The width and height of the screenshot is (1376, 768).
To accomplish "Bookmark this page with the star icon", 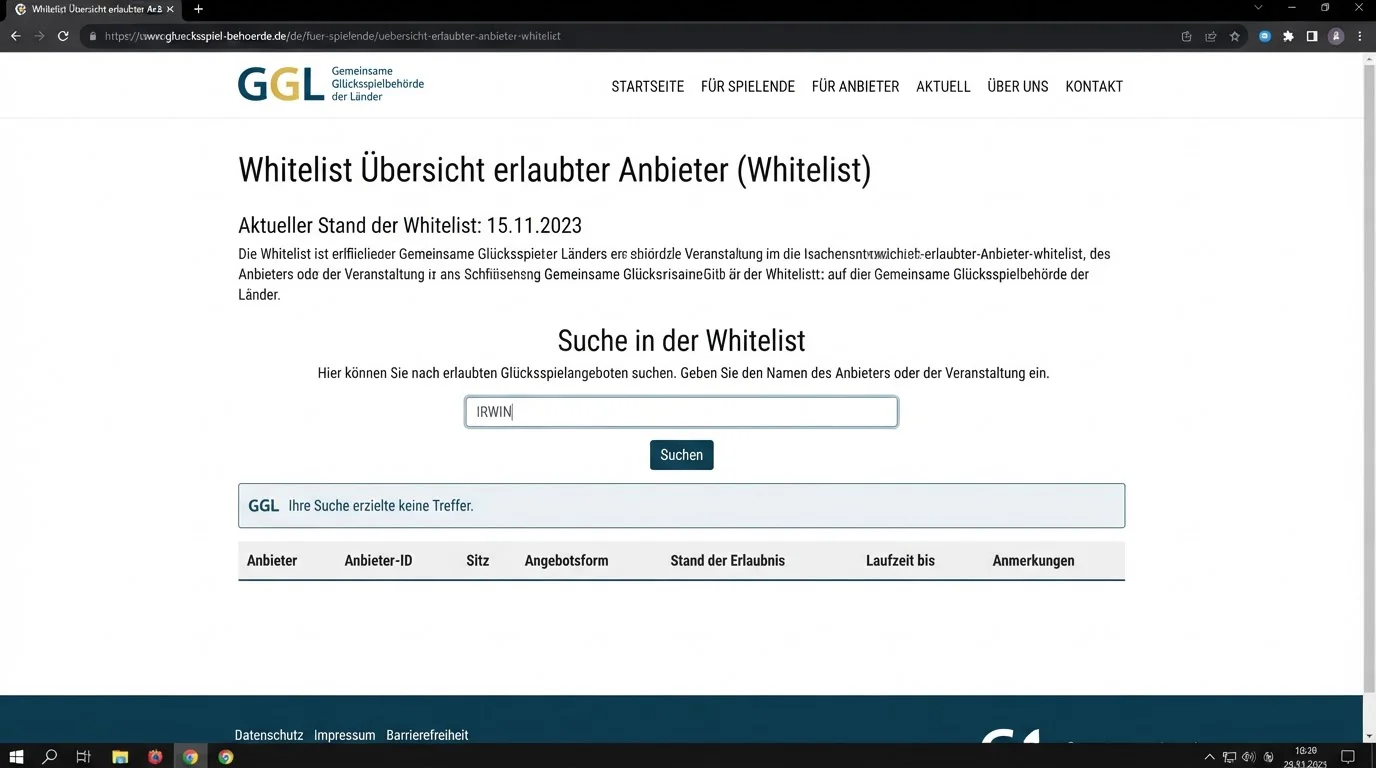I will (1235, 36).
